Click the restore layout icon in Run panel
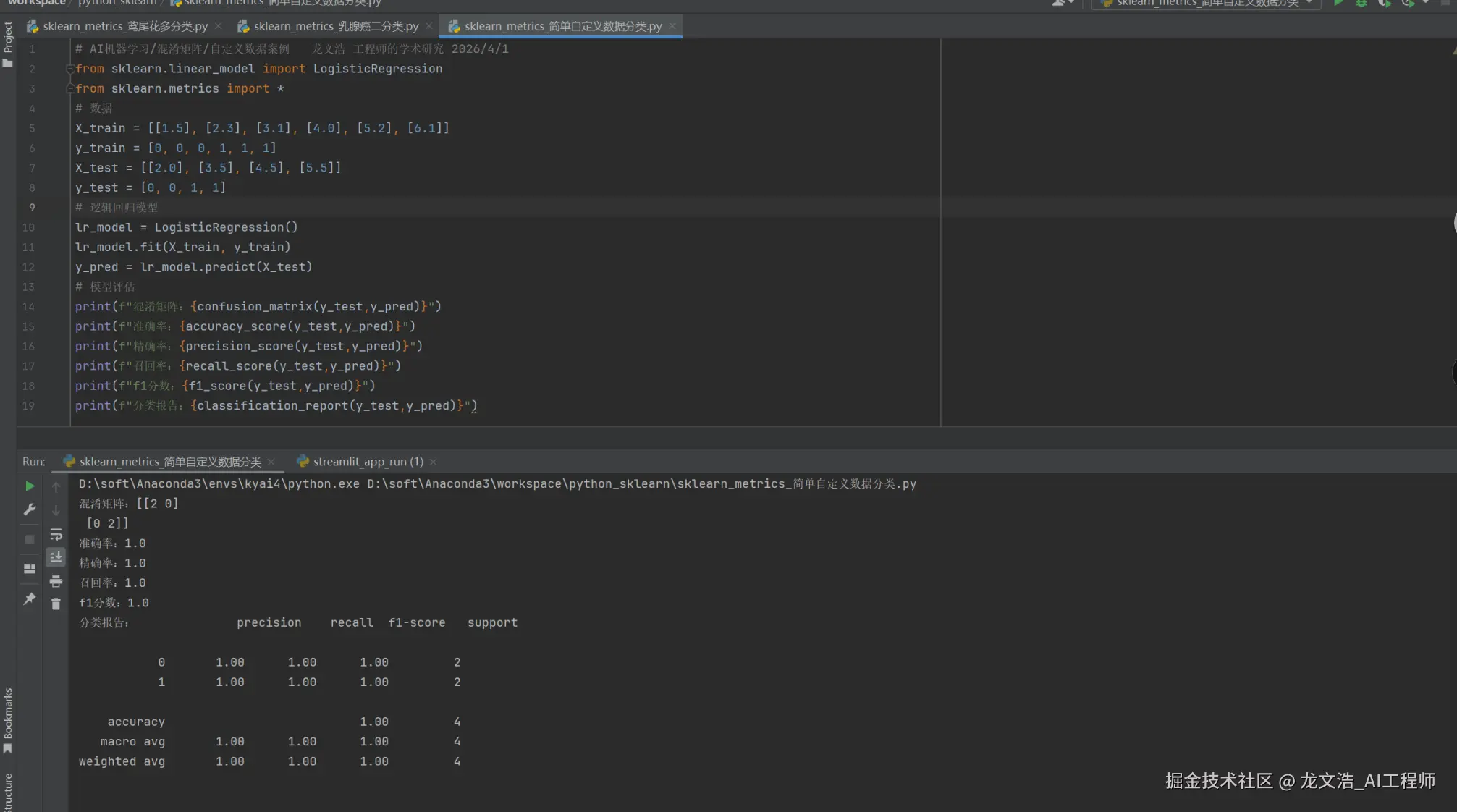 pos(30,570)
